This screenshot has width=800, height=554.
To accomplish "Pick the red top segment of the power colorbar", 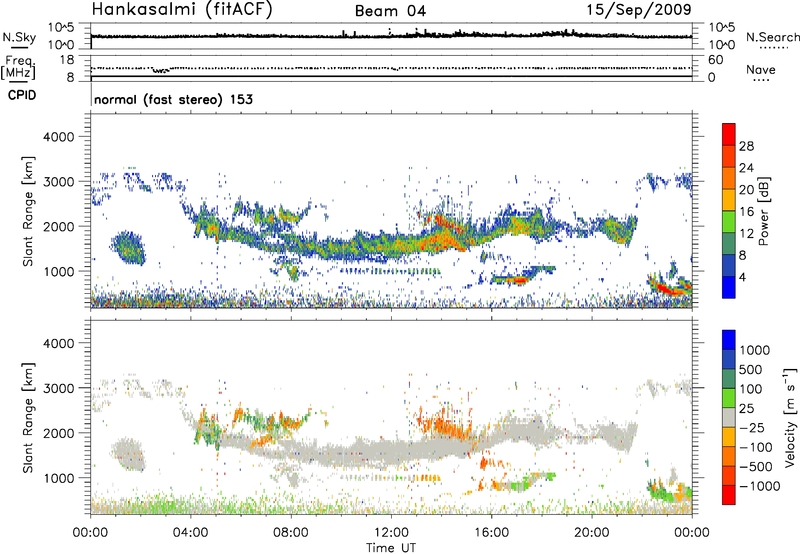I will (729, 135).
